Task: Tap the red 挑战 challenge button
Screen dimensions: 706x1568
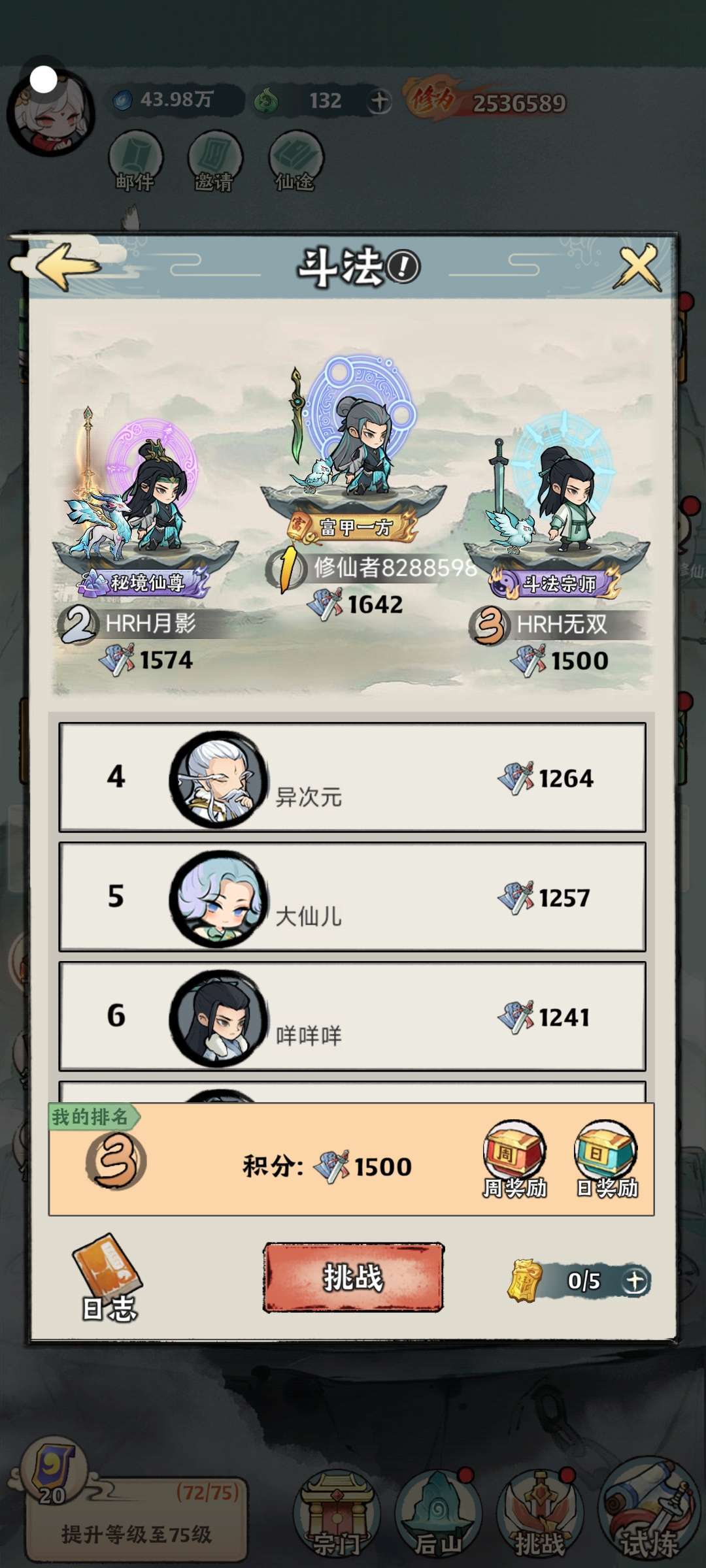Action: click(354, 1277)
